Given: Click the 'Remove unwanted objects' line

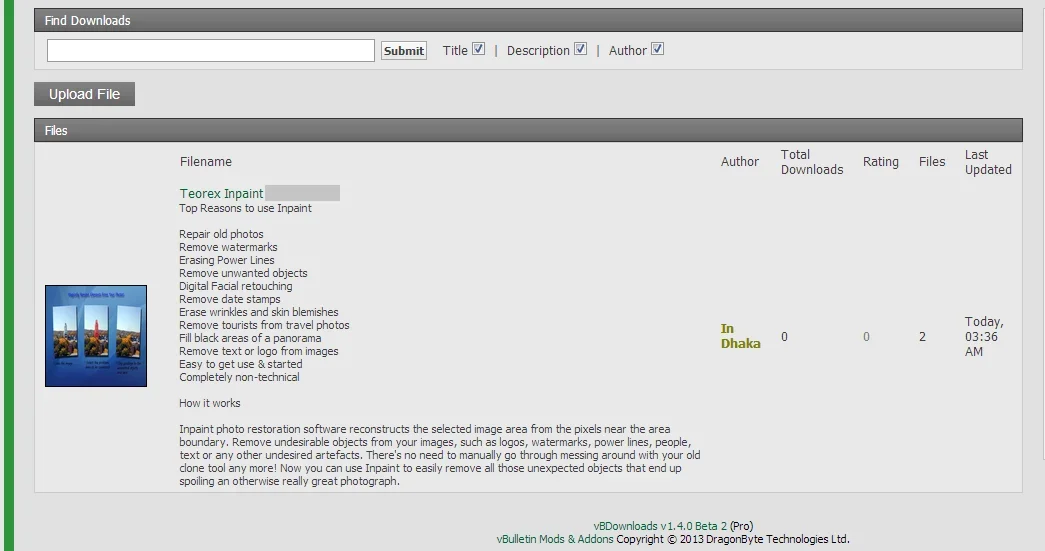Looking at the screenshot, I should [243, 273].
